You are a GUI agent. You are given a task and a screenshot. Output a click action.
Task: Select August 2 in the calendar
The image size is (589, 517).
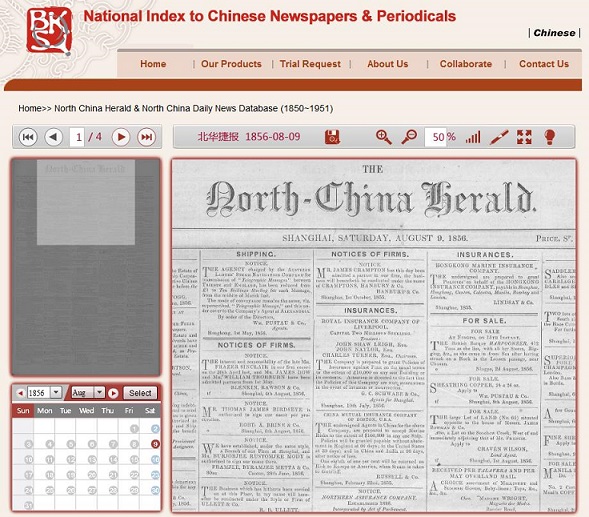point(155,429)
